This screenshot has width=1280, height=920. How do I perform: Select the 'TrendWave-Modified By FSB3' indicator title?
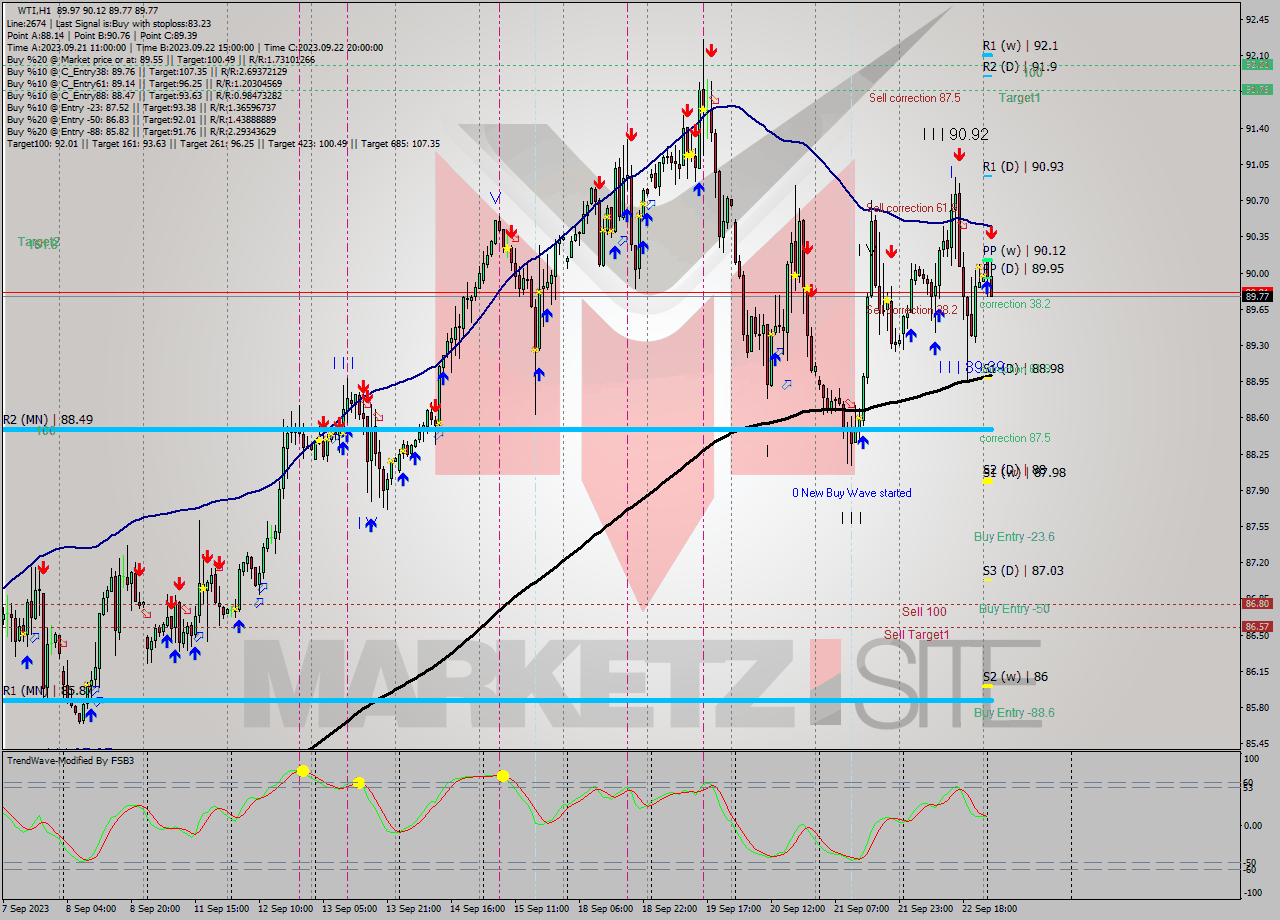click(71, 761)
